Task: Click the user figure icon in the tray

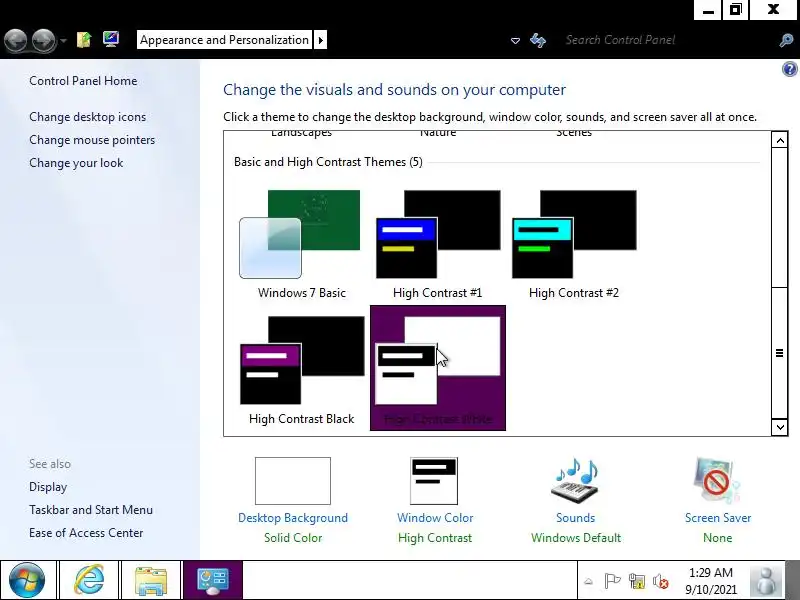Action: 766,580
